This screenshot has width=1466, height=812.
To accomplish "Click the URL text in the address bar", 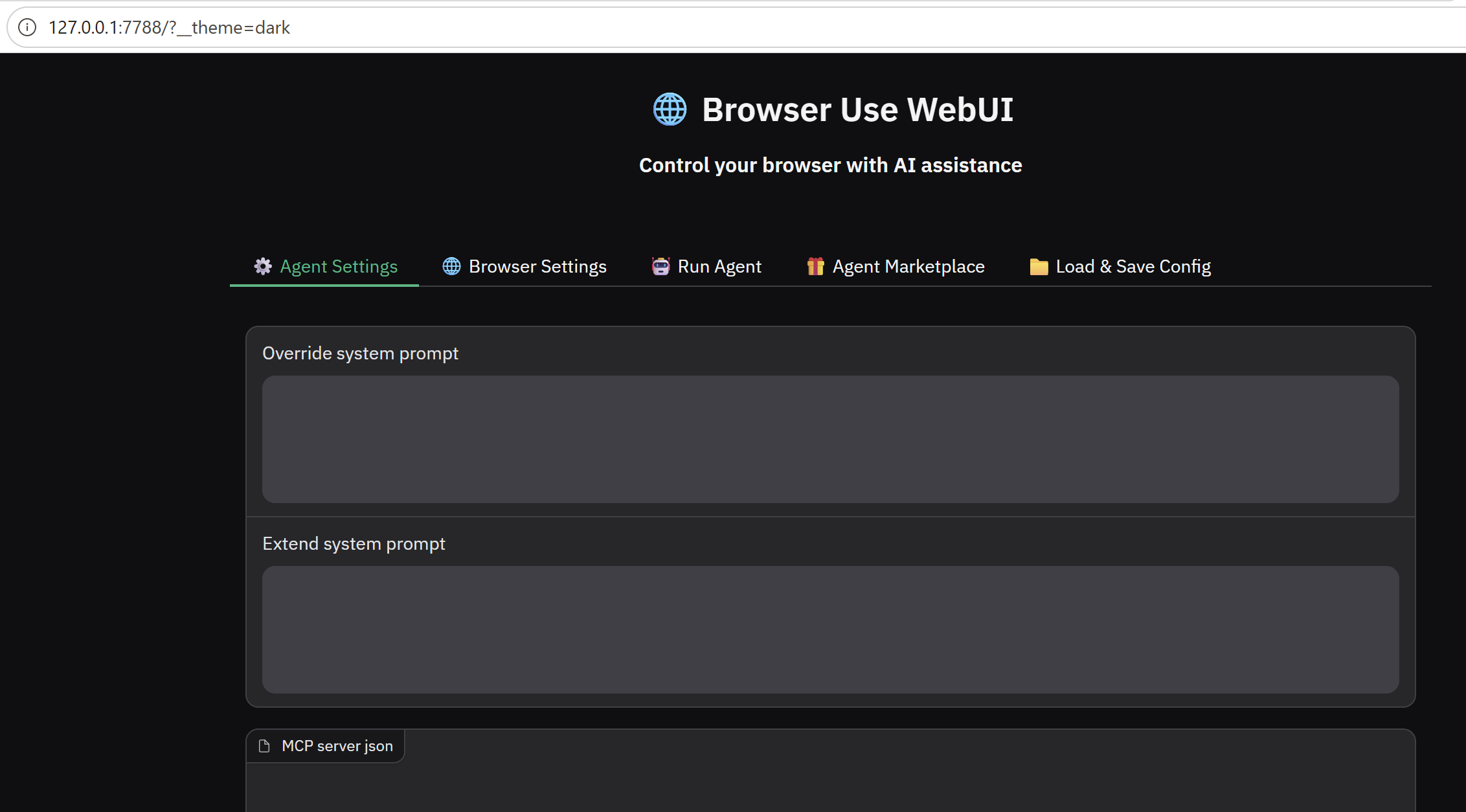I will [169, 27].
